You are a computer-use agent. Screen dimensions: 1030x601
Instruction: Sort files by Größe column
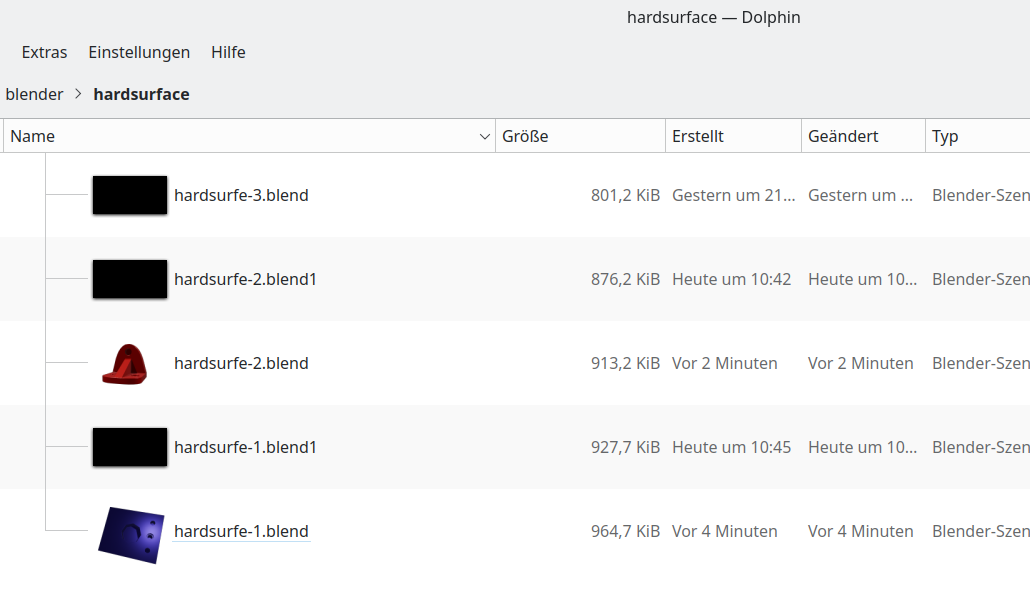525,136
